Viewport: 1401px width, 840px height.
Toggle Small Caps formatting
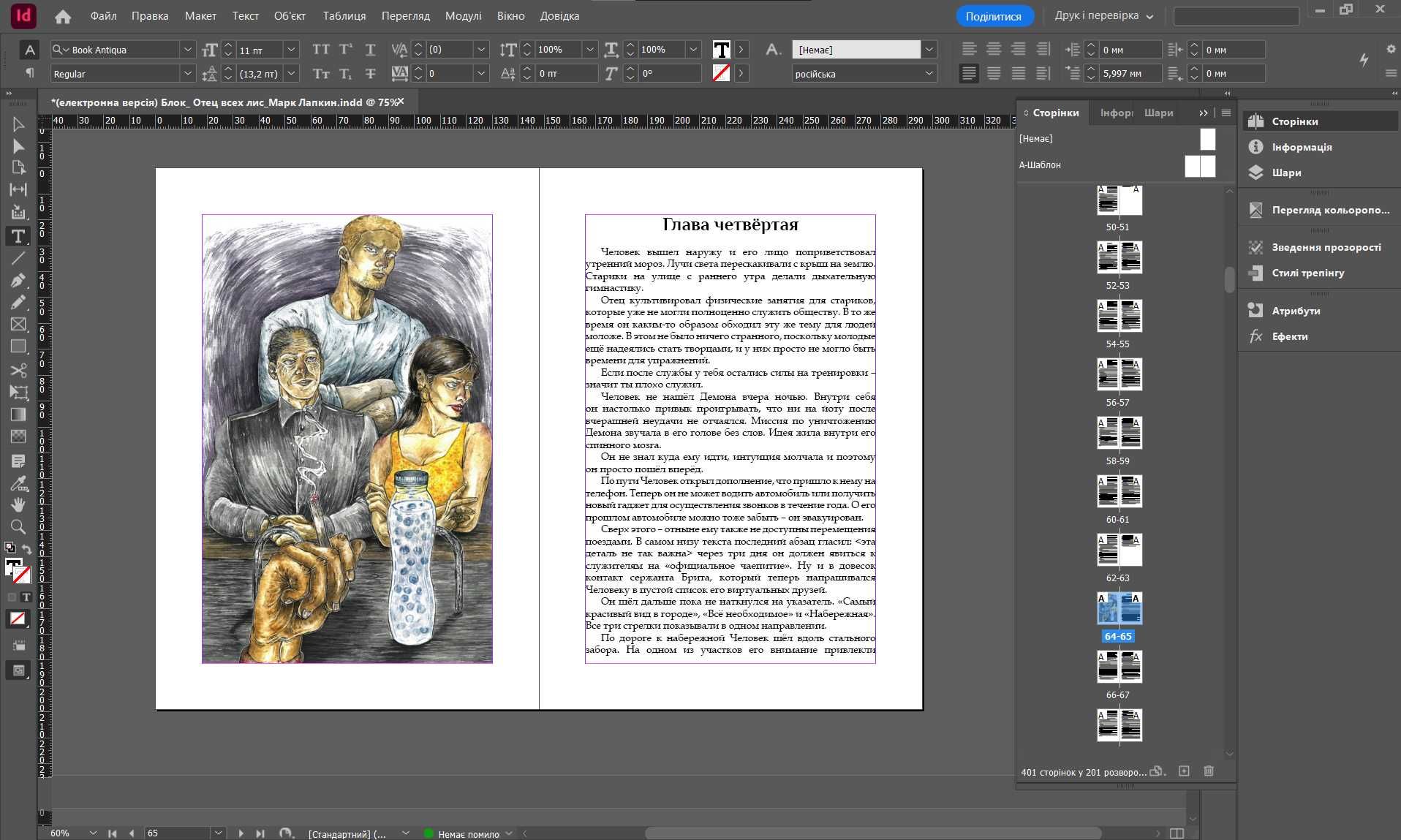point(321,73)
